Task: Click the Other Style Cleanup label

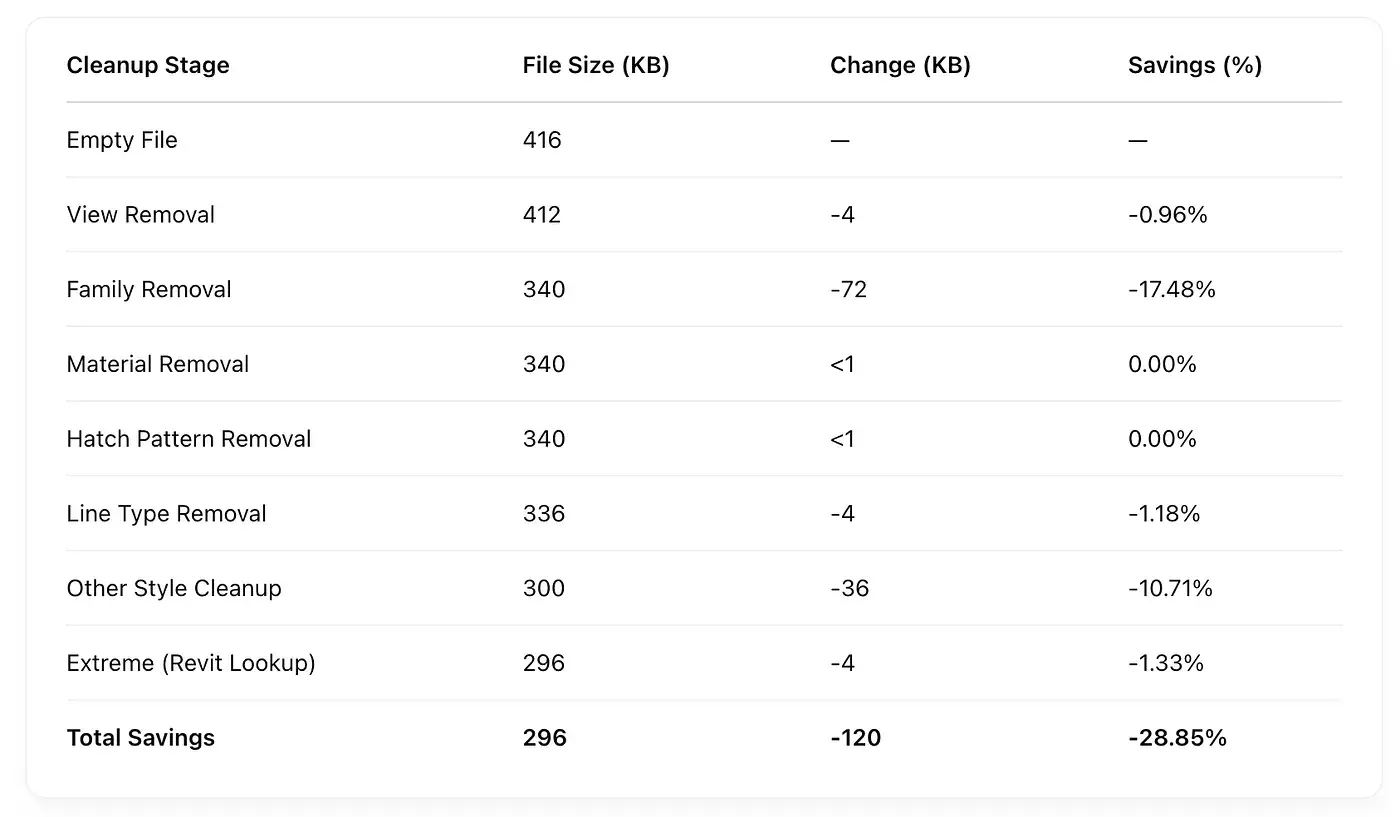Action: (x=174, y=588)
